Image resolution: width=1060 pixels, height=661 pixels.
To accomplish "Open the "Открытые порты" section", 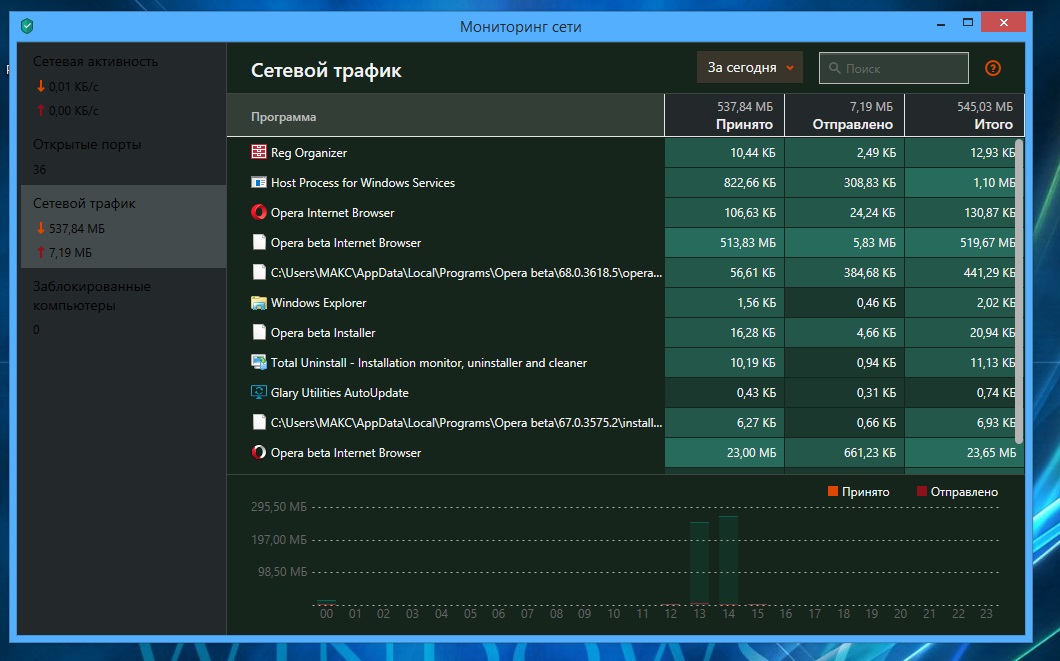I will click(x=87, y=145).
